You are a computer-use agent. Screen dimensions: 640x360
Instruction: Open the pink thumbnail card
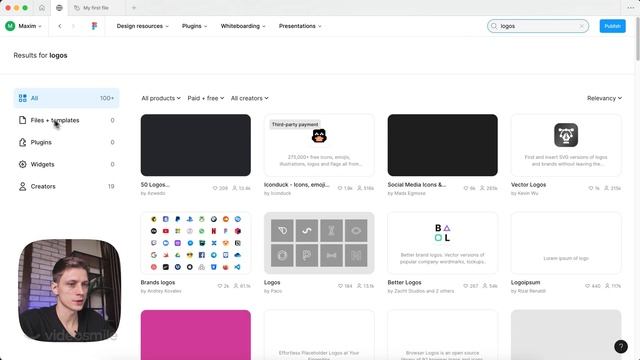click(196, 335)
